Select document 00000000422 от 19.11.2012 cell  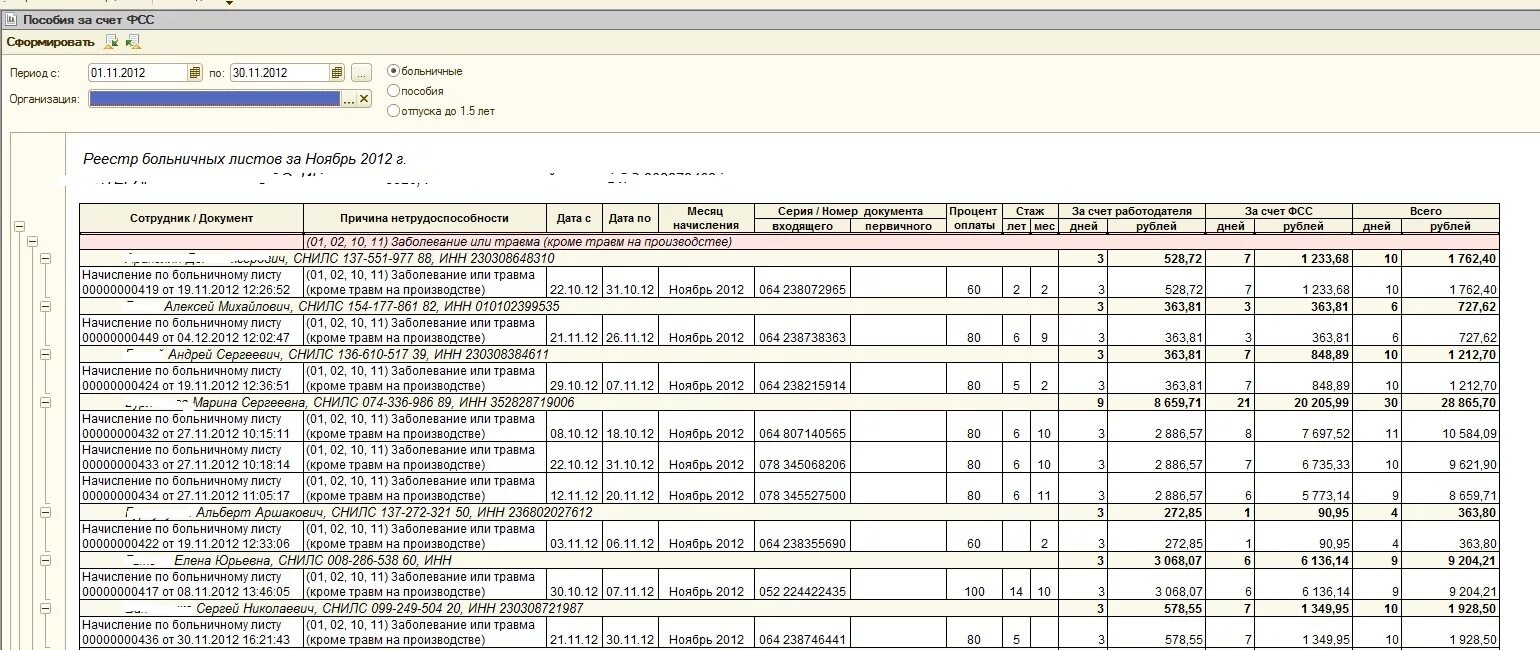pyautogui.click(x=192, y=536)
